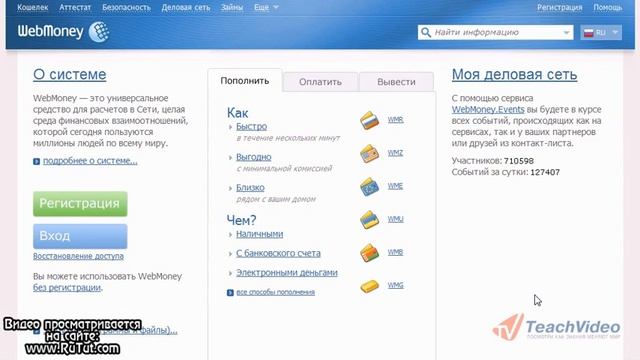Open the 'Без регистрации' link
Viewport: 640px width, 360px height.
67,287
